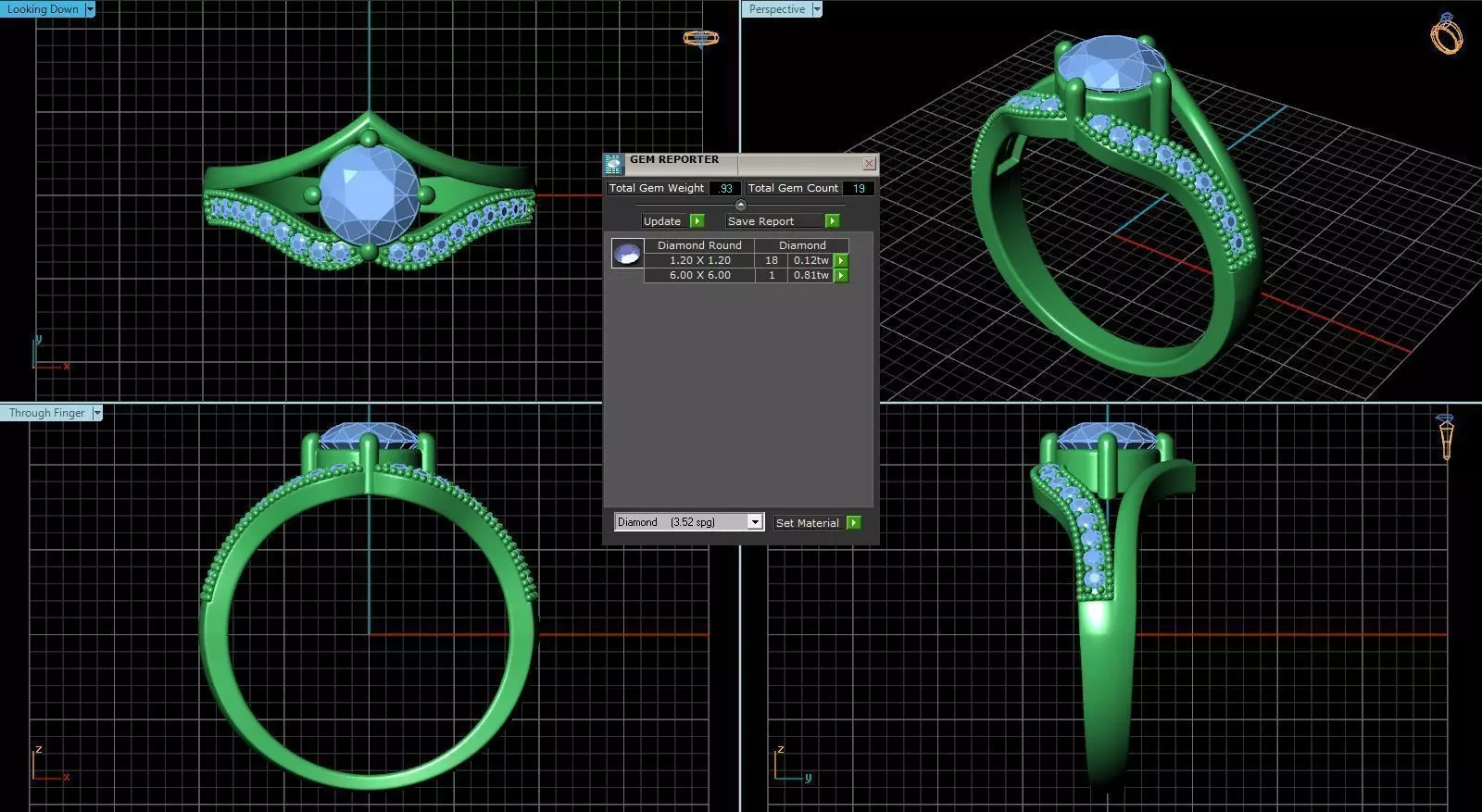Image resolution: width=1482 pixels, height=812 pixels.
Task: Click the Total Gem Weight value .93
Action: [726, 188]
